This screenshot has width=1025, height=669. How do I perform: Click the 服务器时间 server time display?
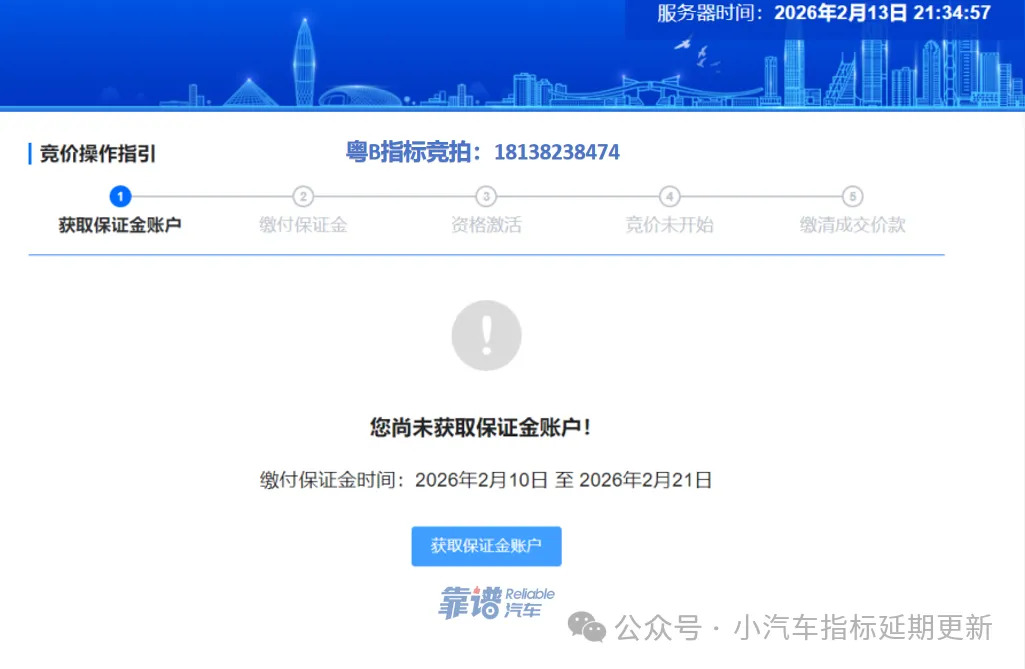click(x=823, y=14)
